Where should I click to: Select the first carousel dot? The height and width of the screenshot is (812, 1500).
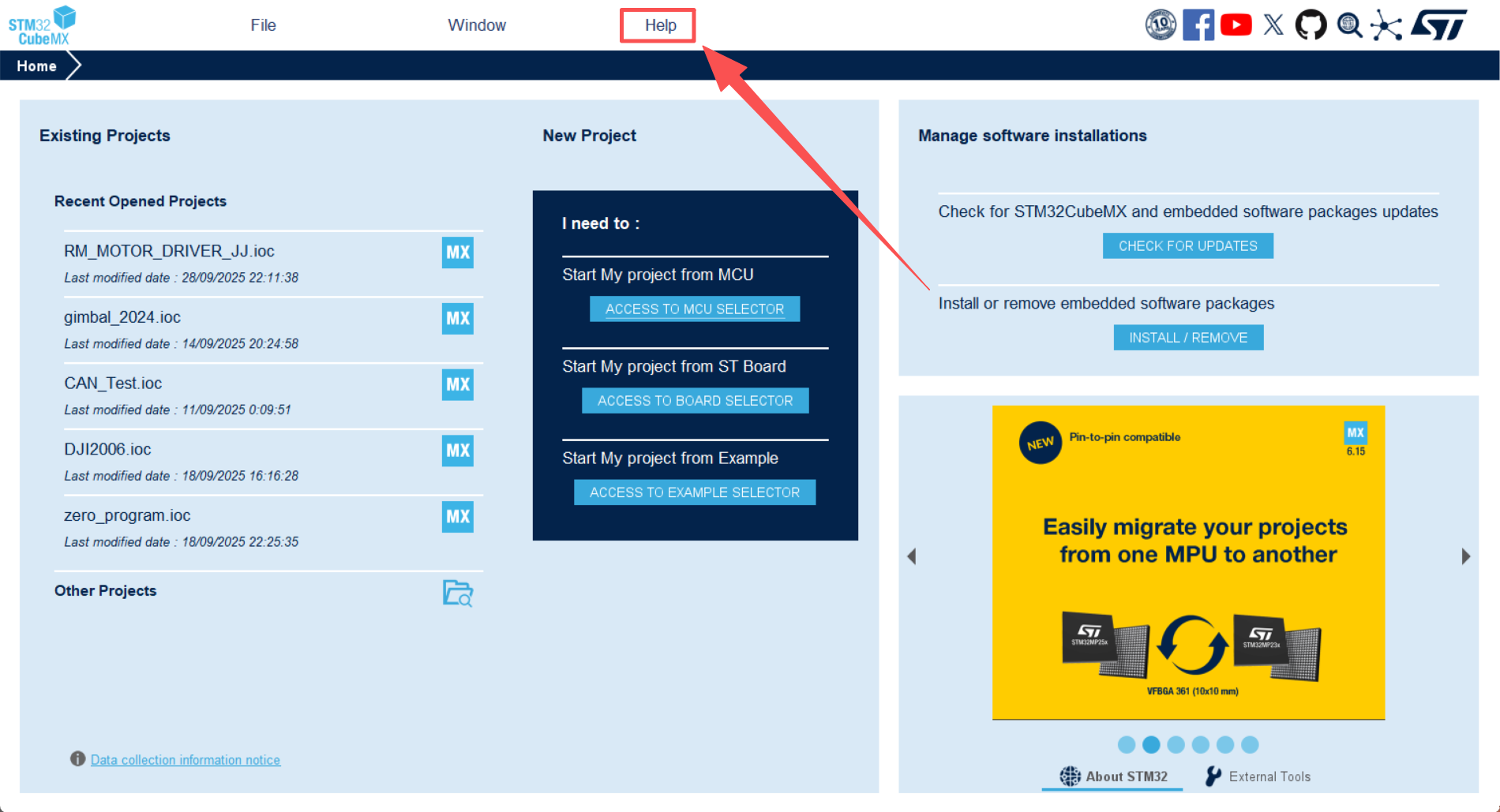(1127, 744)
